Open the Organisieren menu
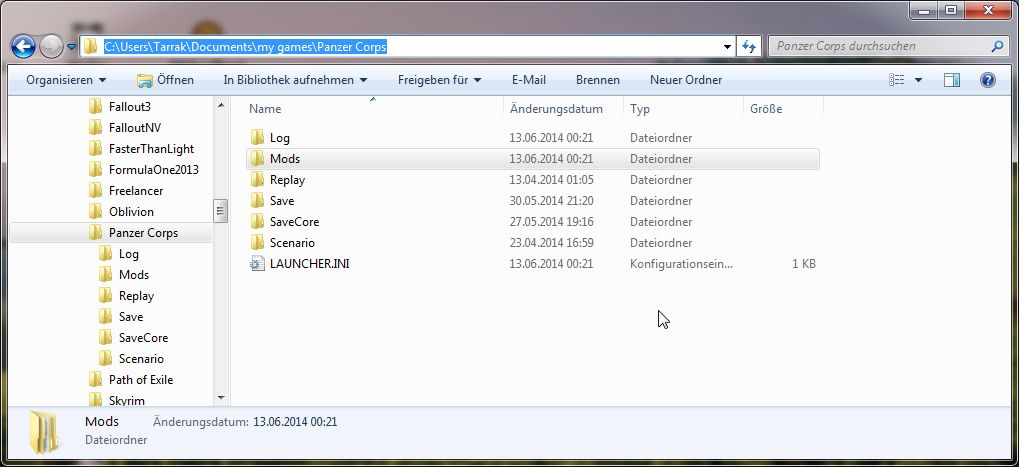The height and width of the screenshot is (467, 1019). tap(66, 80)
